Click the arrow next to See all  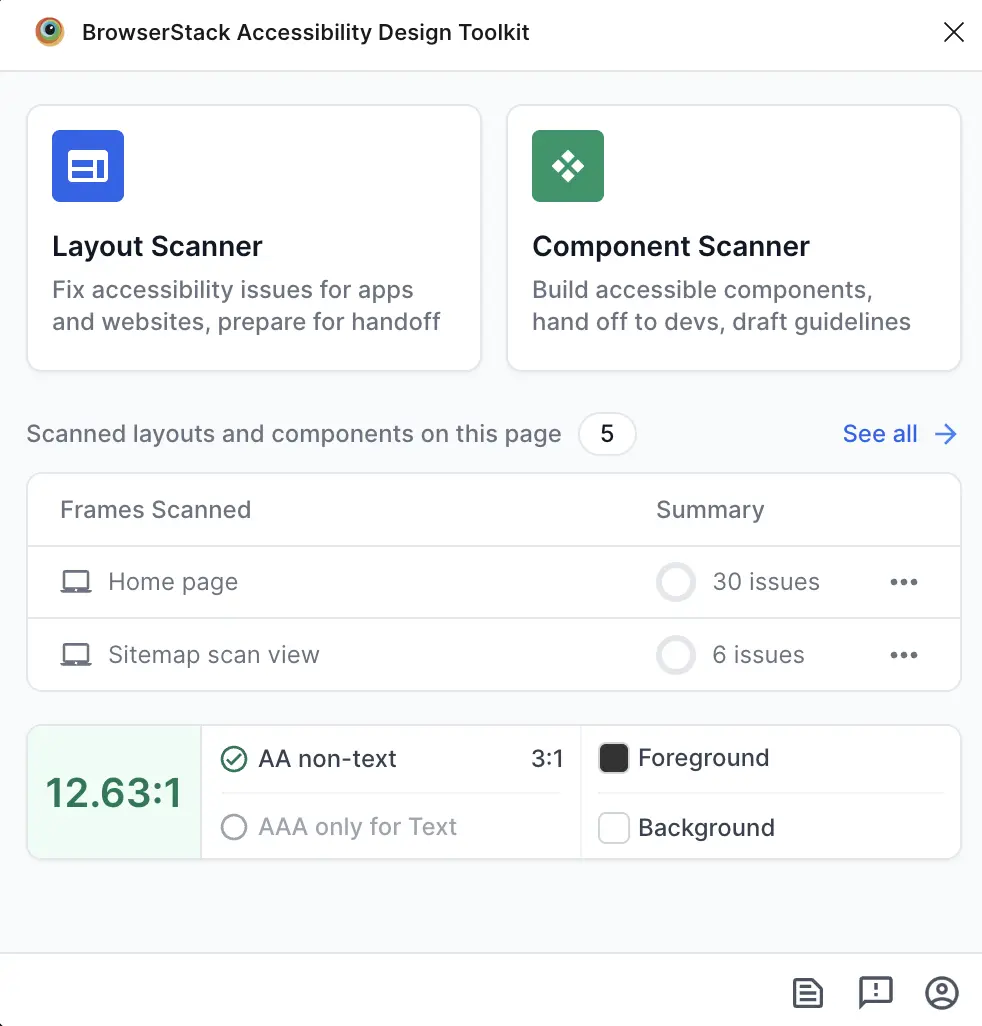point(946,434)
